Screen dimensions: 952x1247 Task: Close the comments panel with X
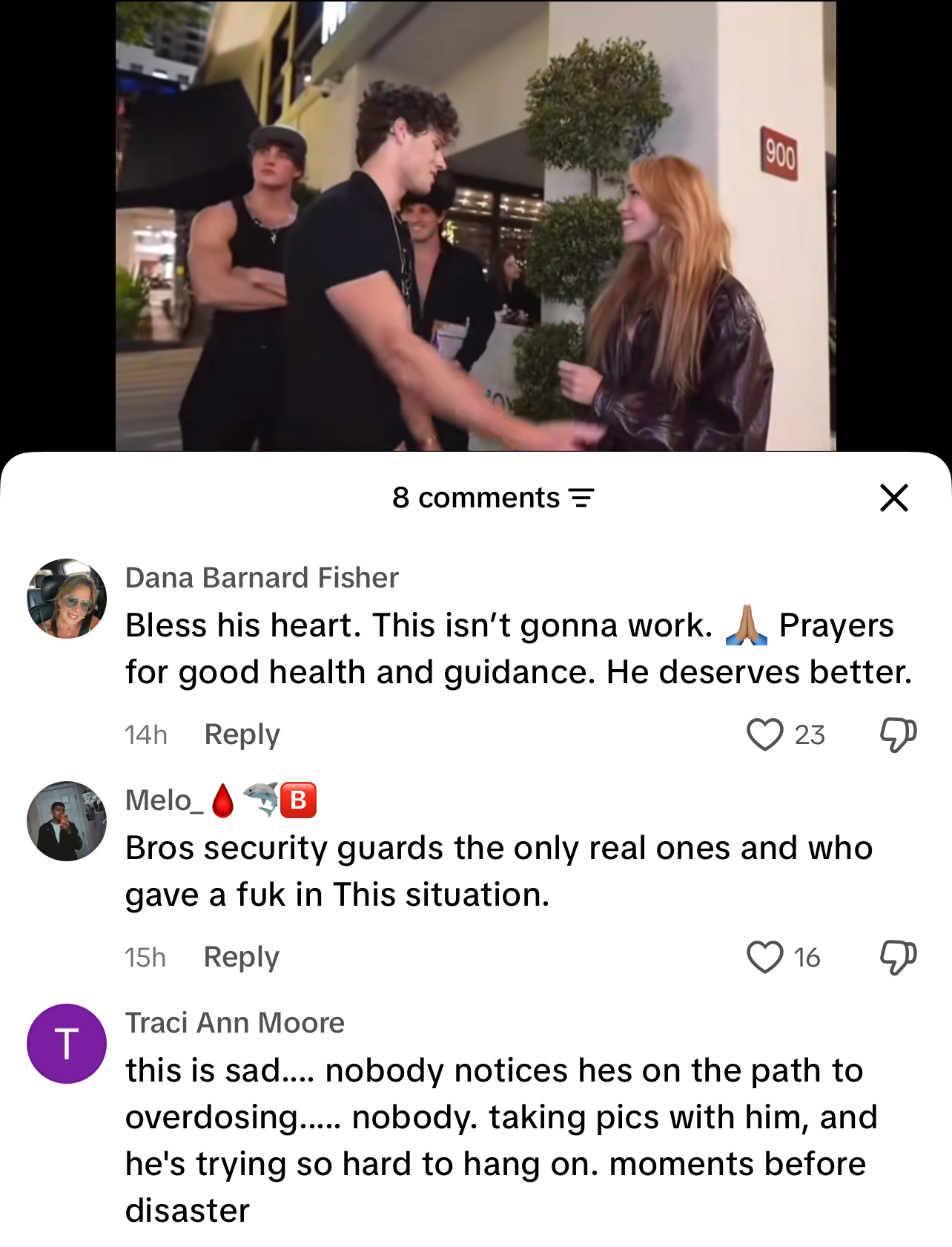point(893,498)
